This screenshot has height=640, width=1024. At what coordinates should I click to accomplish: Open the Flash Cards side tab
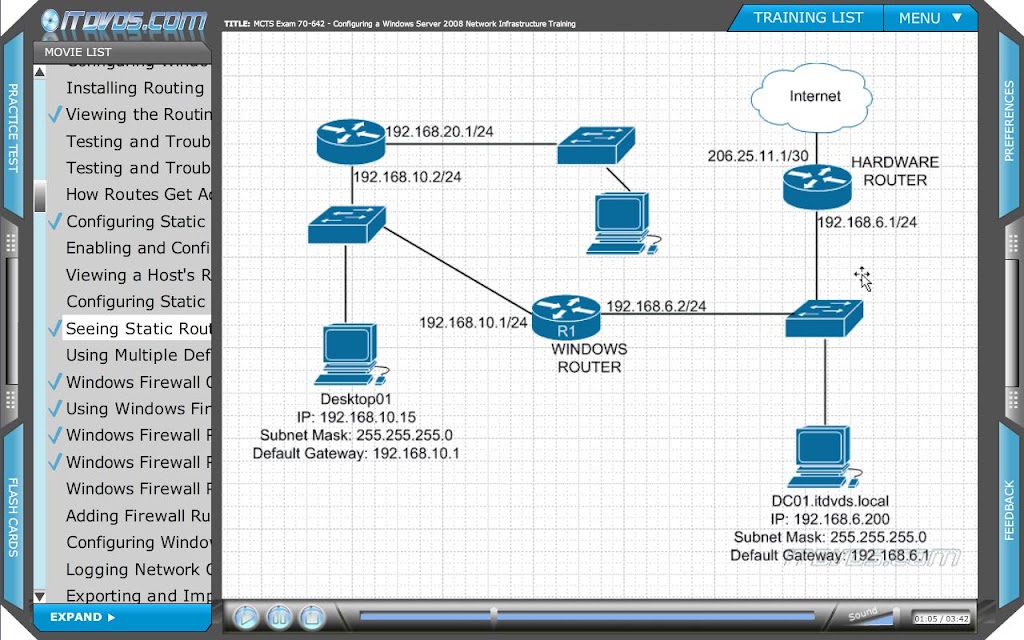(x=12, y=517)
